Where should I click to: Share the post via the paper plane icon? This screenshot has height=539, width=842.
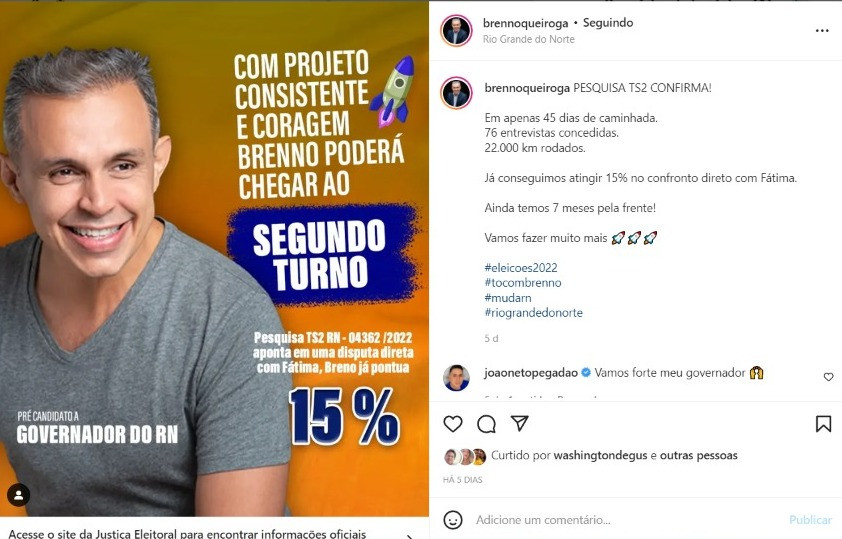(519, 423)
